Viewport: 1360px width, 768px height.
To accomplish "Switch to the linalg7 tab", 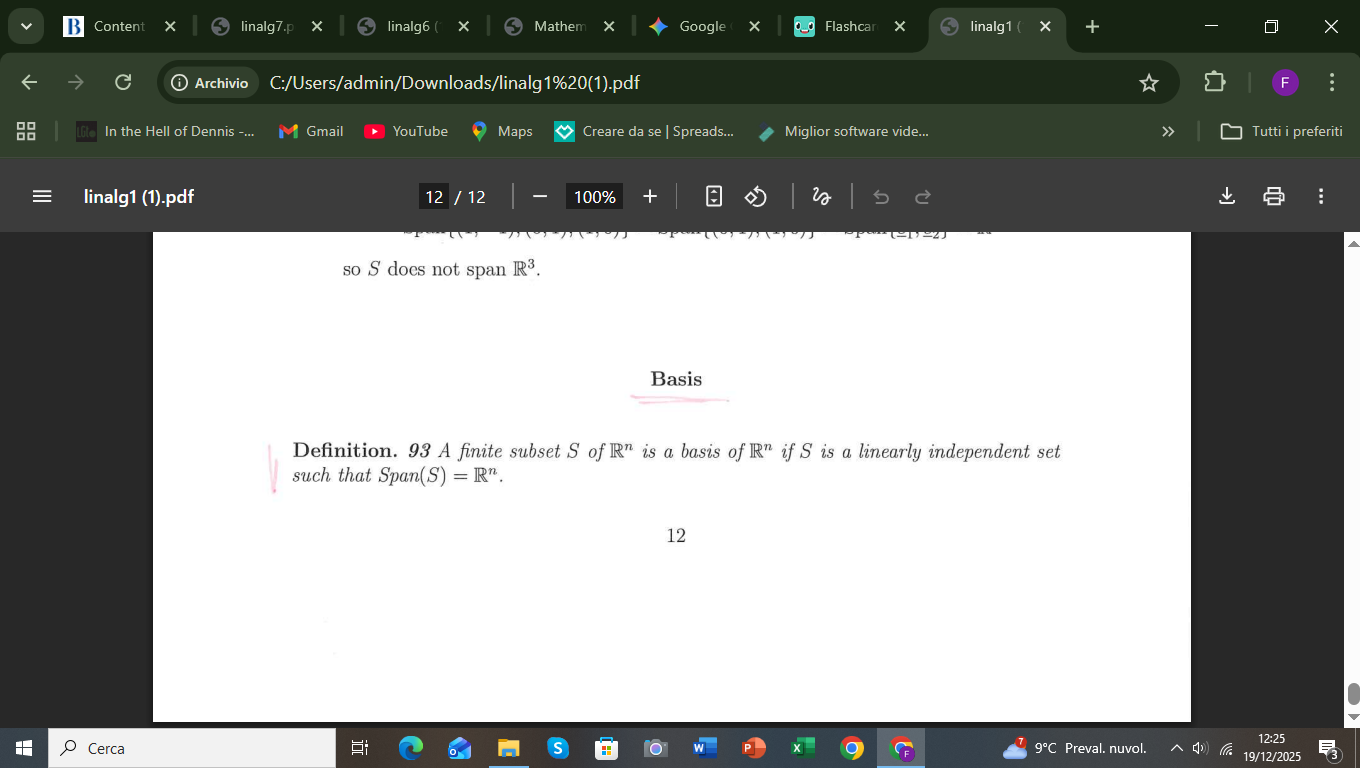I will [266, 26].
